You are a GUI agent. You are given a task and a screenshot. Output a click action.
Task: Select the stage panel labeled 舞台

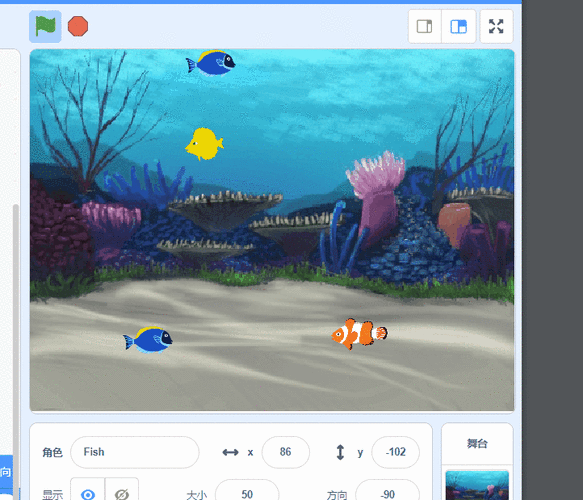[x=477, y=443]
